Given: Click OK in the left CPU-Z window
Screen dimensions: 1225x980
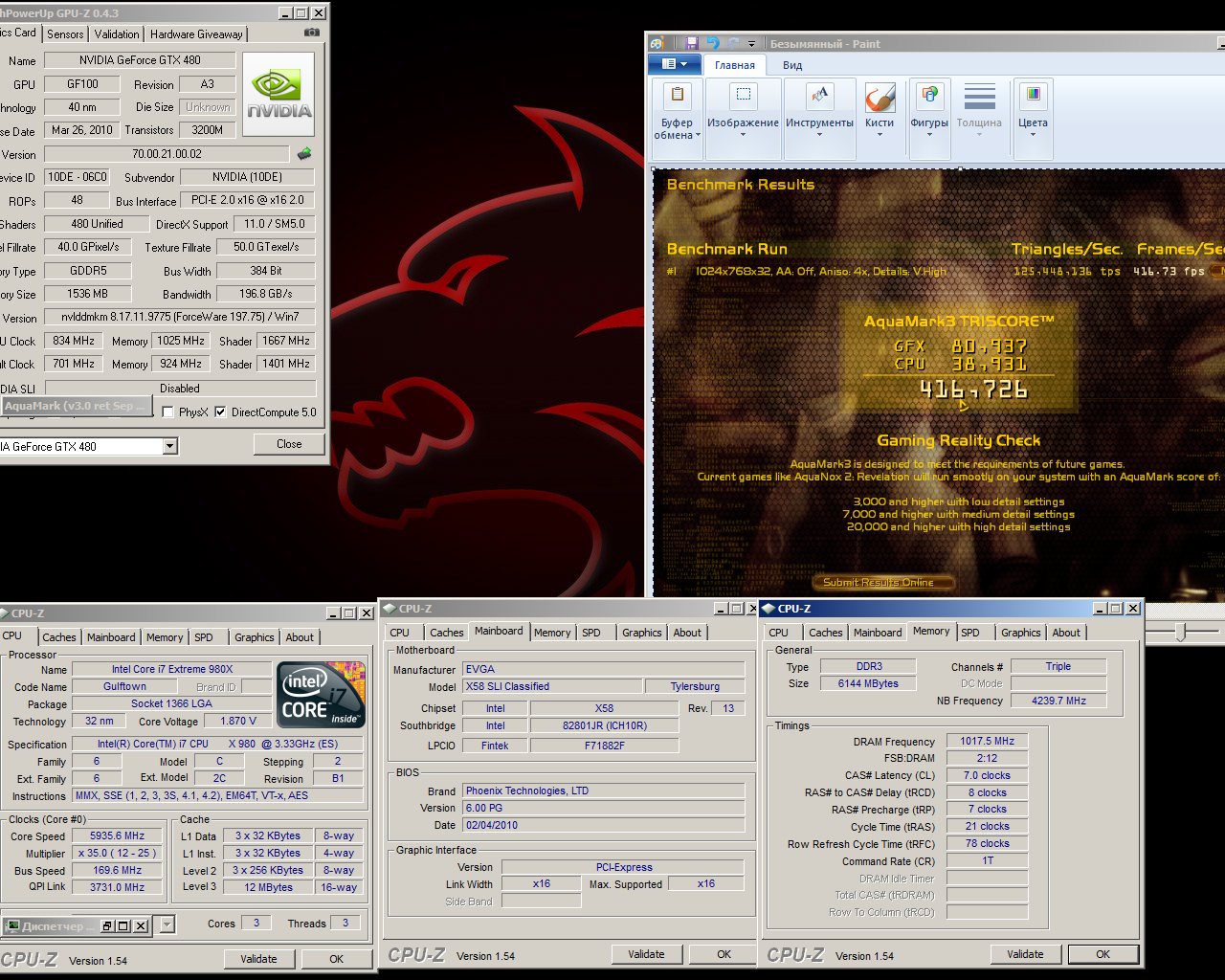Looking at the screenshot, I should coord(337,959).
